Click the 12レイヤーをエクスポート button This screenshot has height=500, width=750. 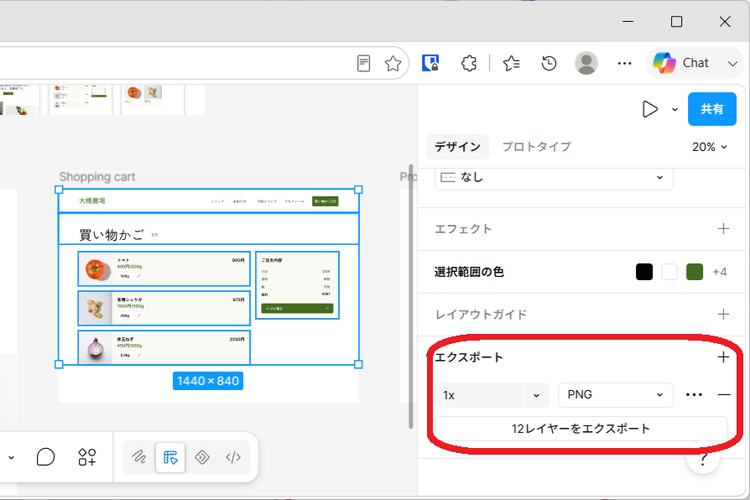(x=581, y=429)
